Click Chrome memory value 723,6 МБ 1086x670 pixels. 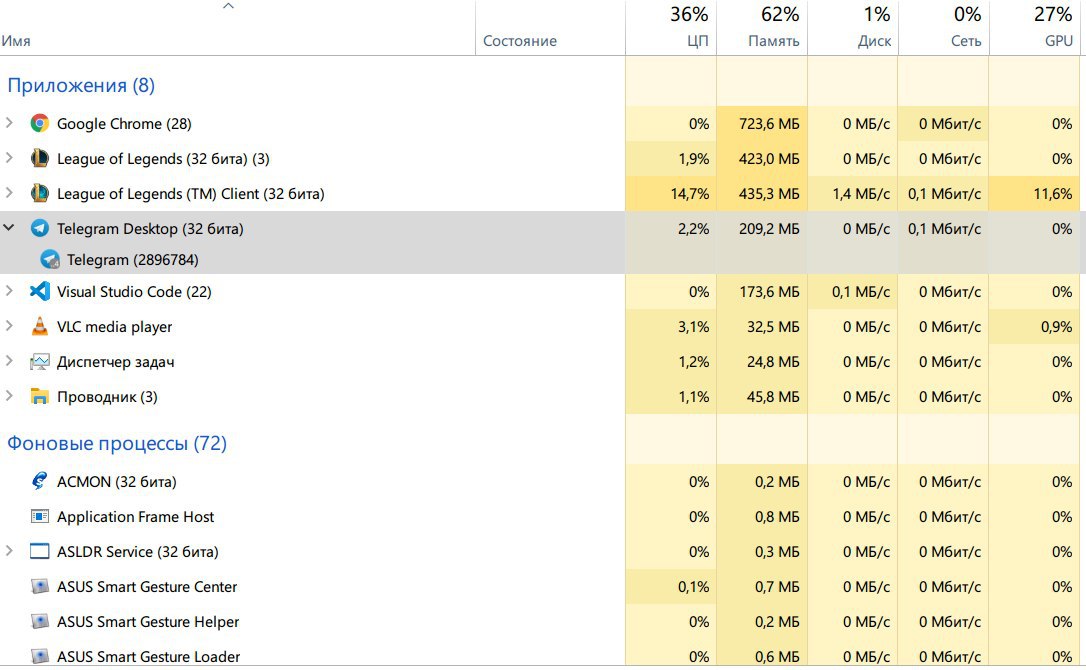click(769, 124)
